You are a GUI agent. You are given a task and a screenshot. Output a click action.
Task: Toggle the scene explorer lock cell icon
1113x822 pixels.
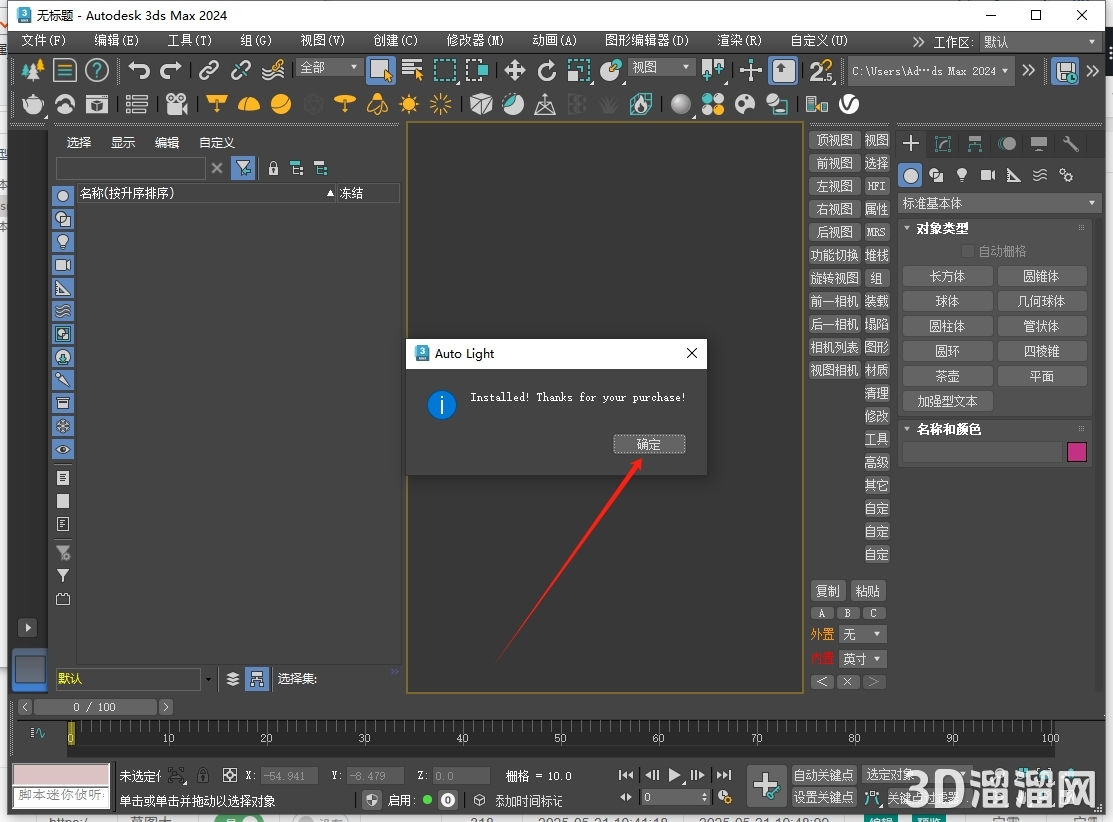[273, 168]
